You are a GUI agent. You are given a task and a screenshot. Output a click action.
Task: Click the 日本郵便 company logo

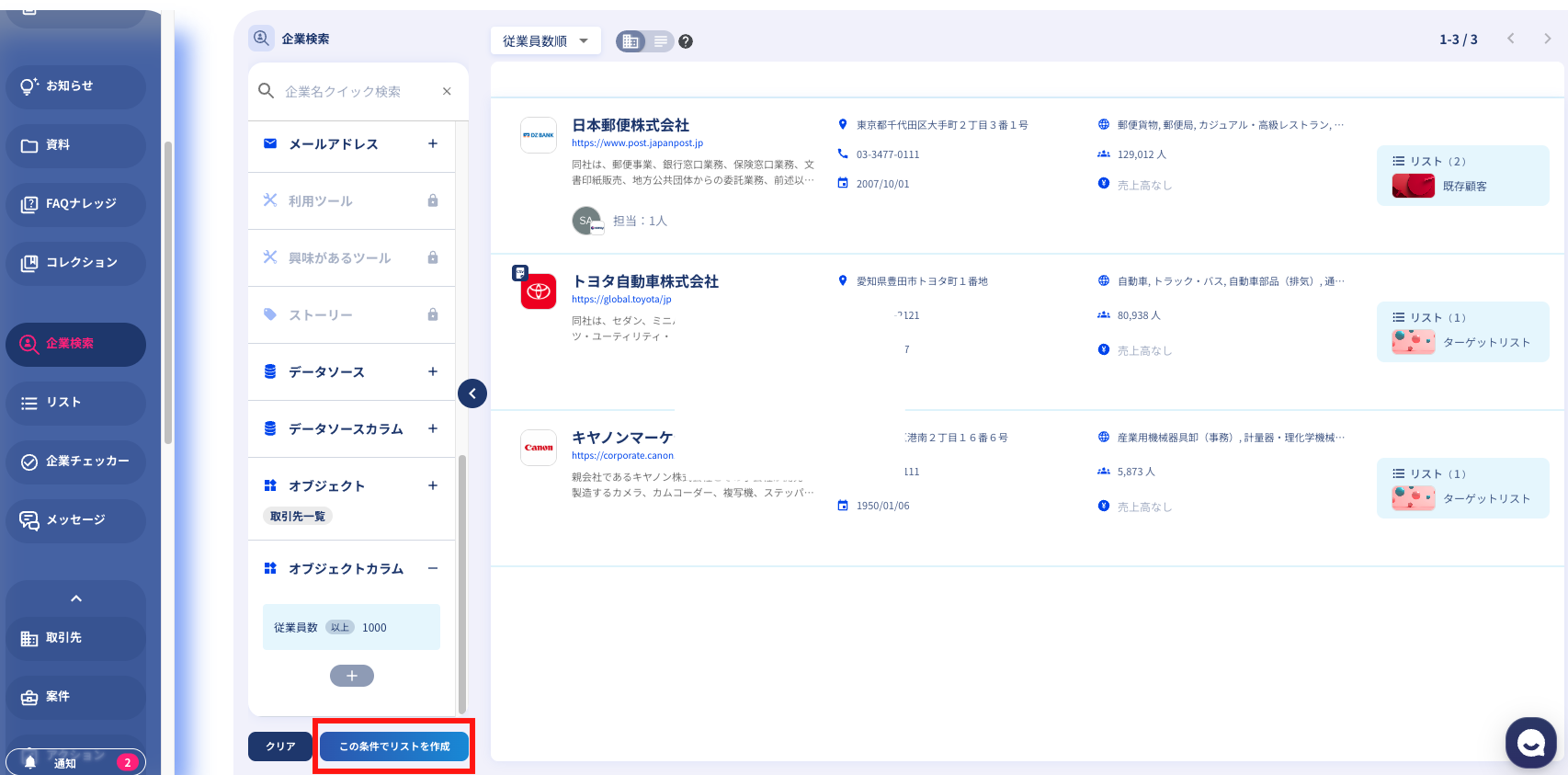click(x=539, y=135)
